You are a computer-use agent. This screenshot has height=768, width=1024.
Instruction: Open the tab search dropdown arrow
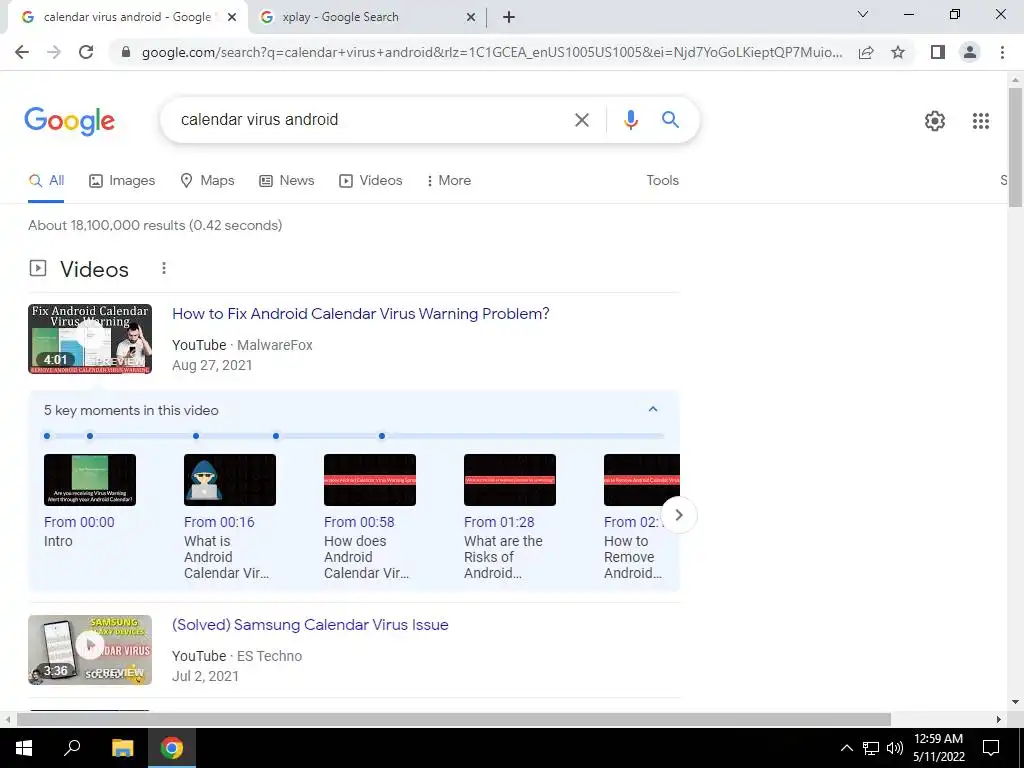[x=863, y=14]
